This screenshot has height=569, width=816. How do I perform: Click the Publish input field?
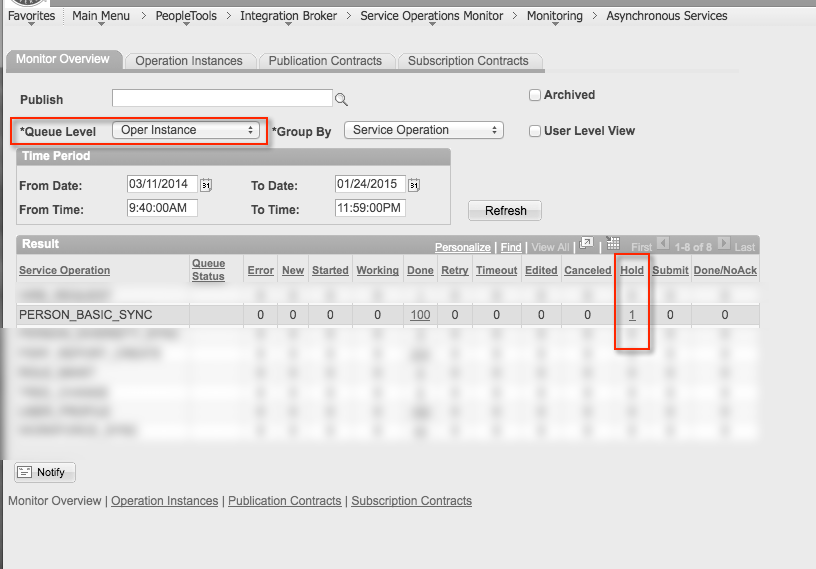[x=222, y=98]
